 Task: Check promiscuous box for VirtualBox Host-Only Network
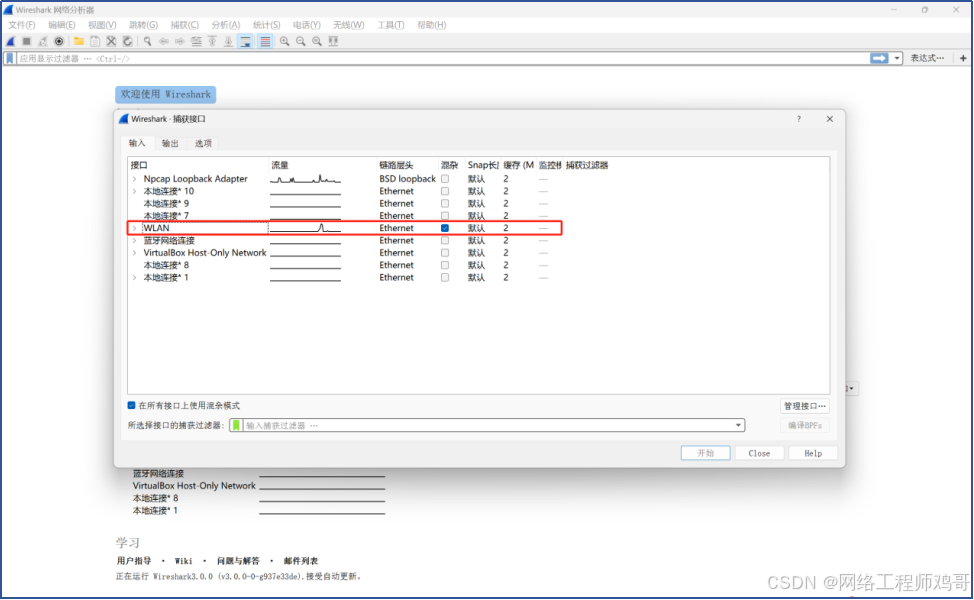445,253
